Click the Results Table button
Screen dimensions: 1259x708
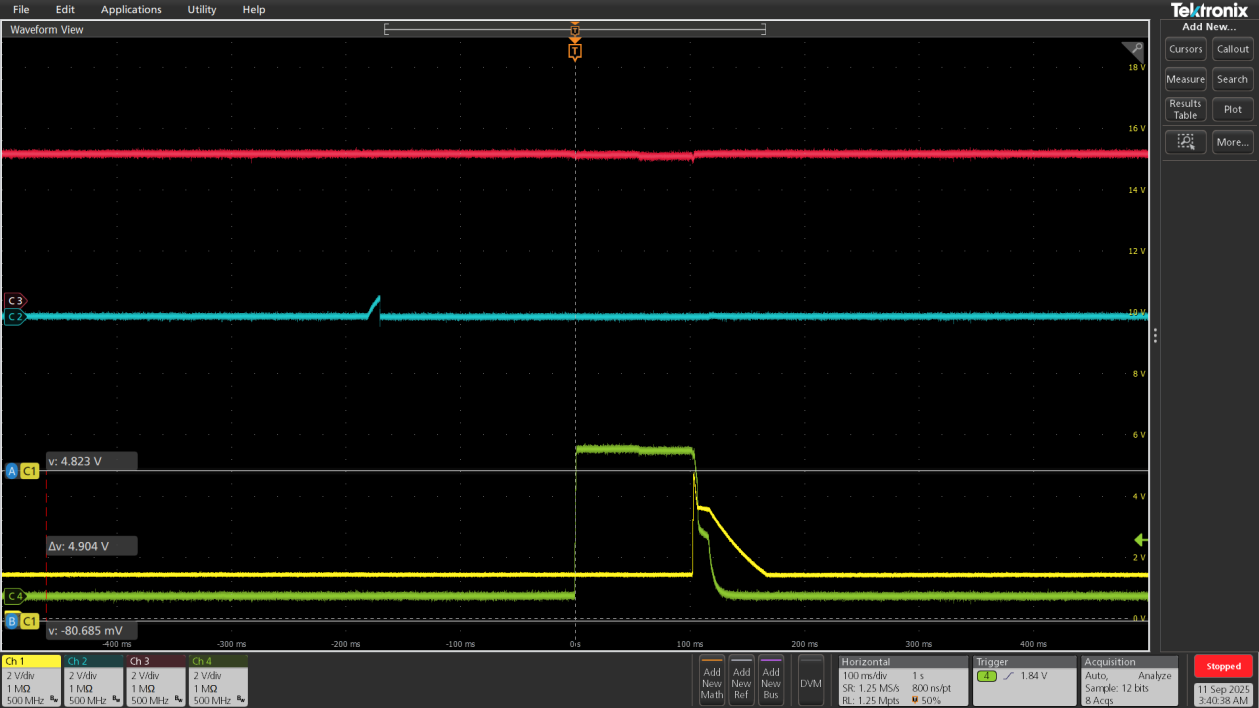point(1186,109)
